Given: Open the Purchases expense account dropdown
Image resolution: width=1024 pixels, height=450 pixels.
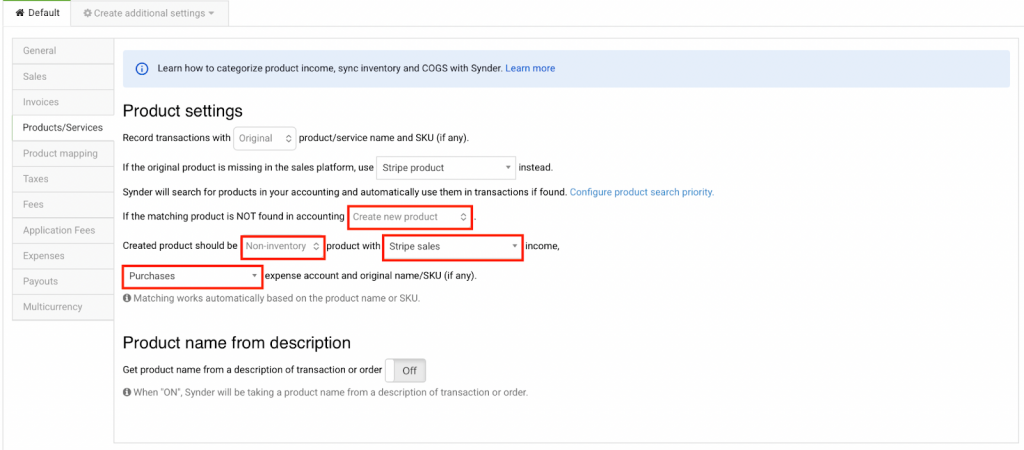Looking at the screenshot, I should (x=192, y=275).
